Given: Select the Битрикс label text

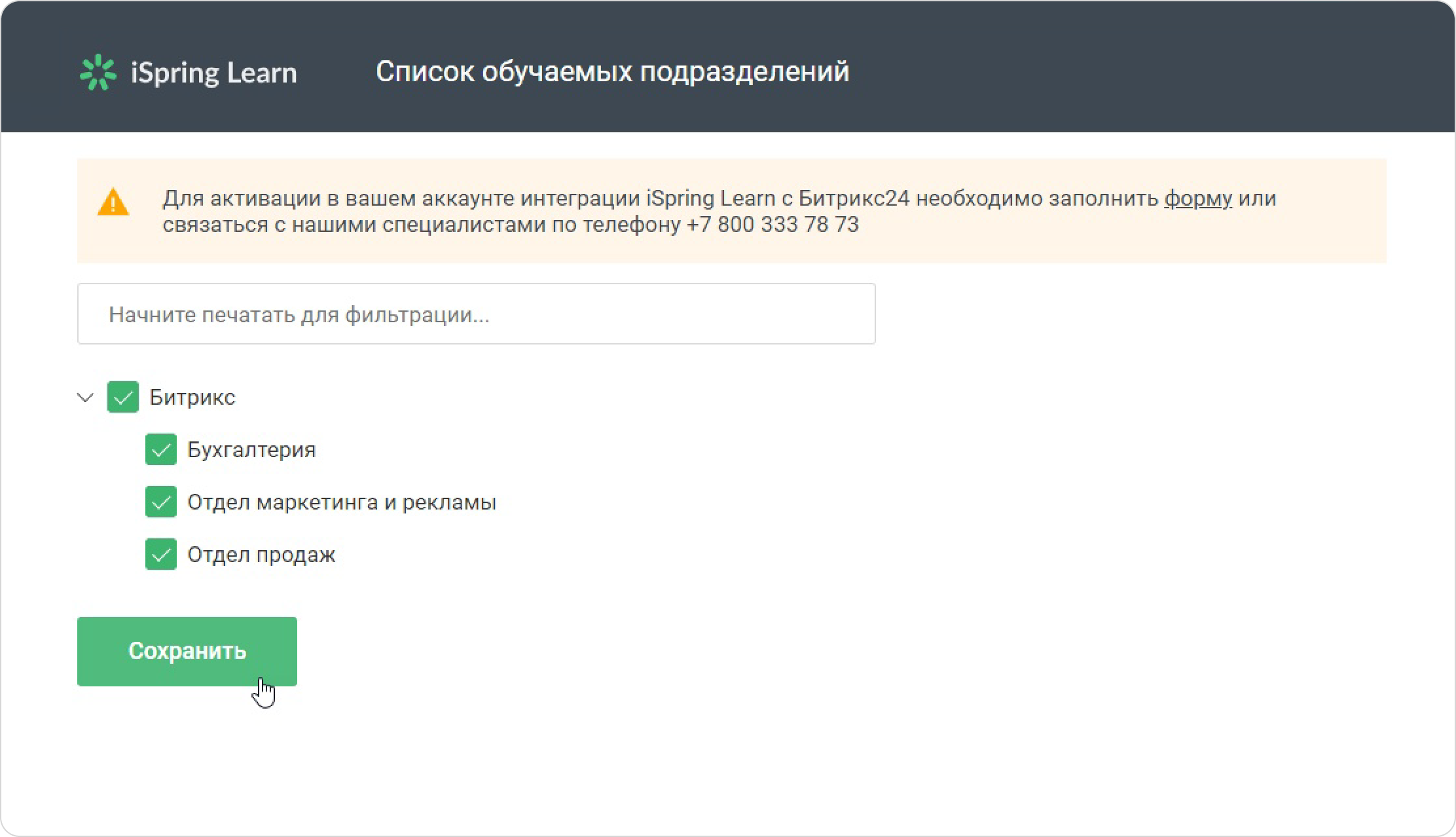Looking at the screenshot, I should click(192, 397).
